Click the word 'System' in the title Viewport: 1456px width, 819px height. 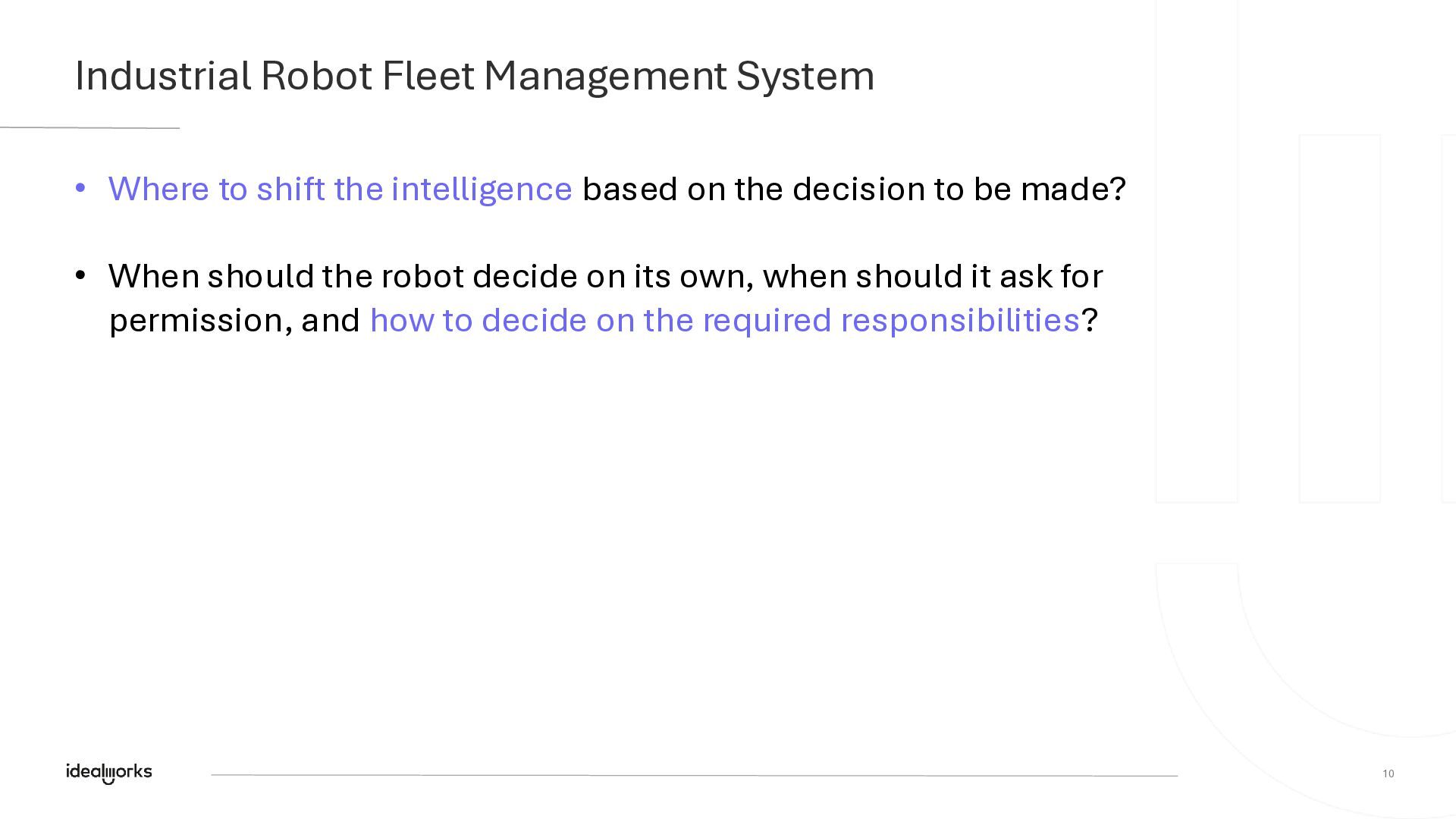tap(805, 76)
